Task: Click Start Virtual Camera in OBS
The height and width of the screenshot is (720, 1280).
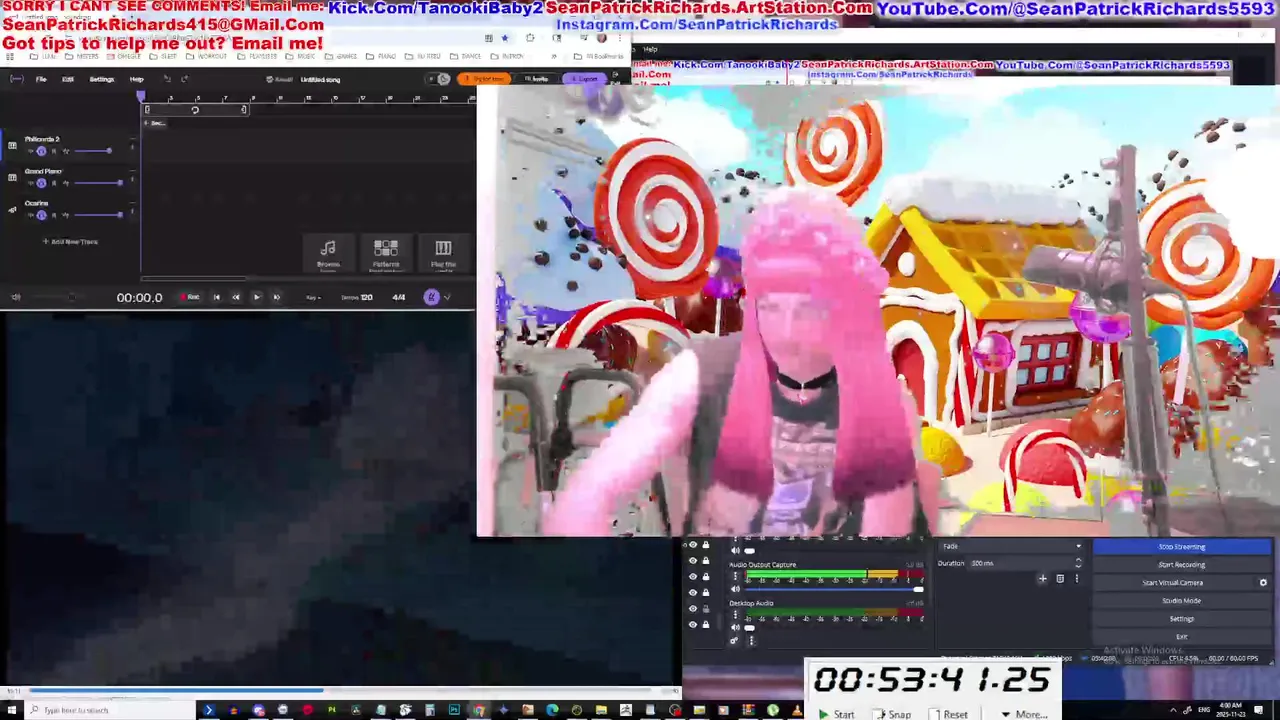Action: pos(1173,583)
